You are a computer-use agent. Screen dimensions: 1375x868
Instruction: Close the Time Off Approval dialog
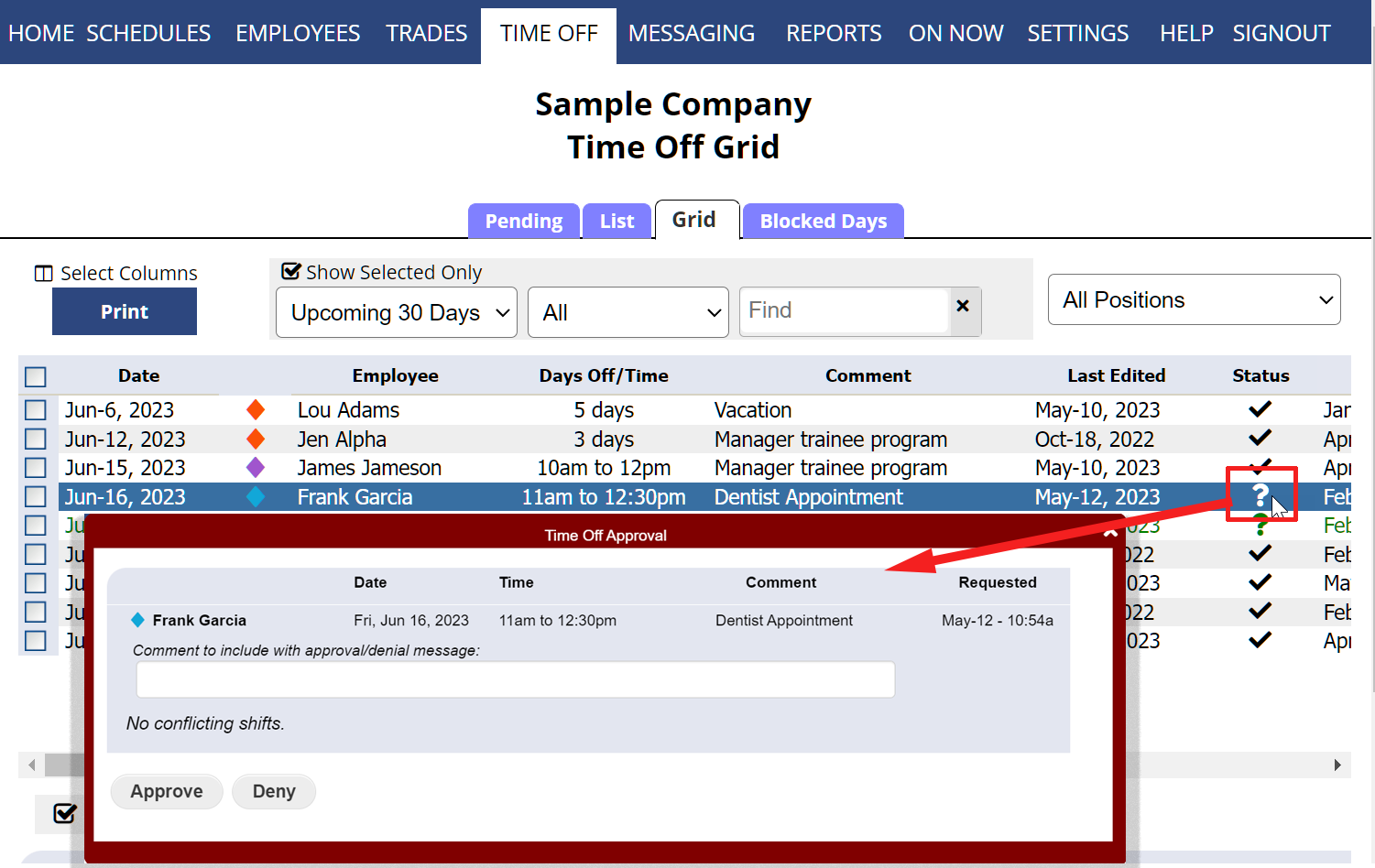[x=1110, y=533]
